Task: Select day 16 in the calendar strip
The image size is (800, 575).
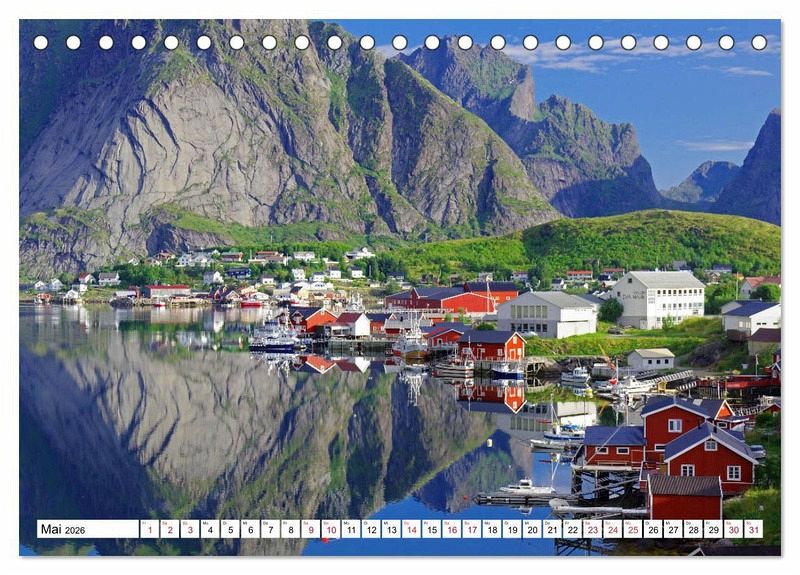Action: click(452, 529)
